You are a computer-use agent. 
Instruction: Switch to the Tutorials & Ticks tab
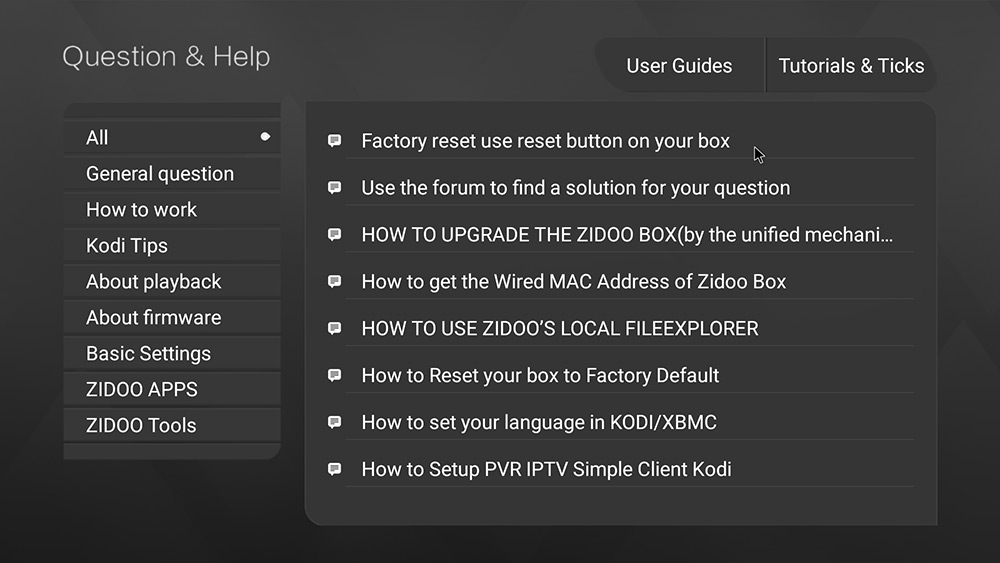(851, 66)
